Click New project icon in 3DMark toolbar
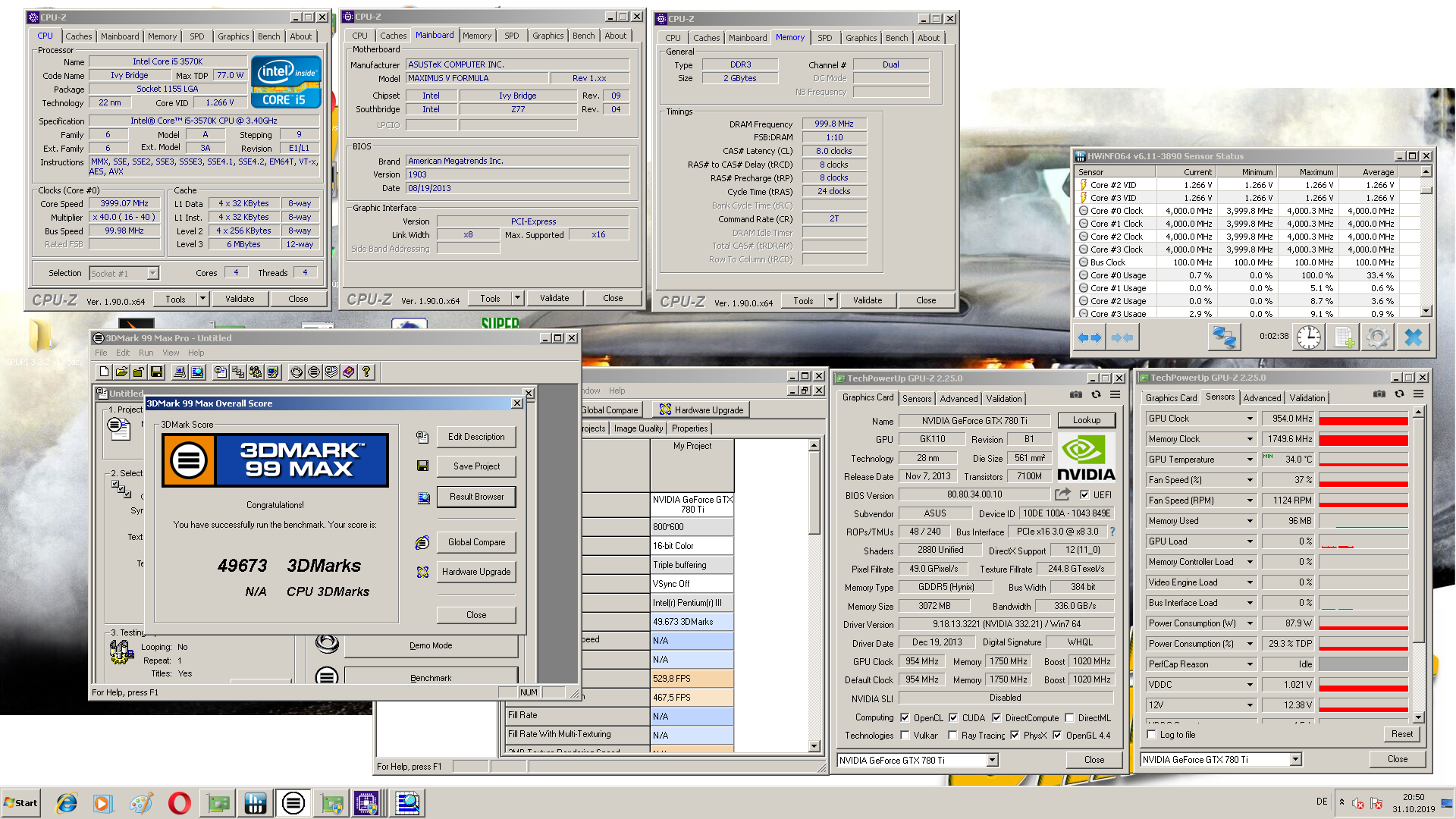The width and height of the screenshot is (1456, 819). (104, 372)
